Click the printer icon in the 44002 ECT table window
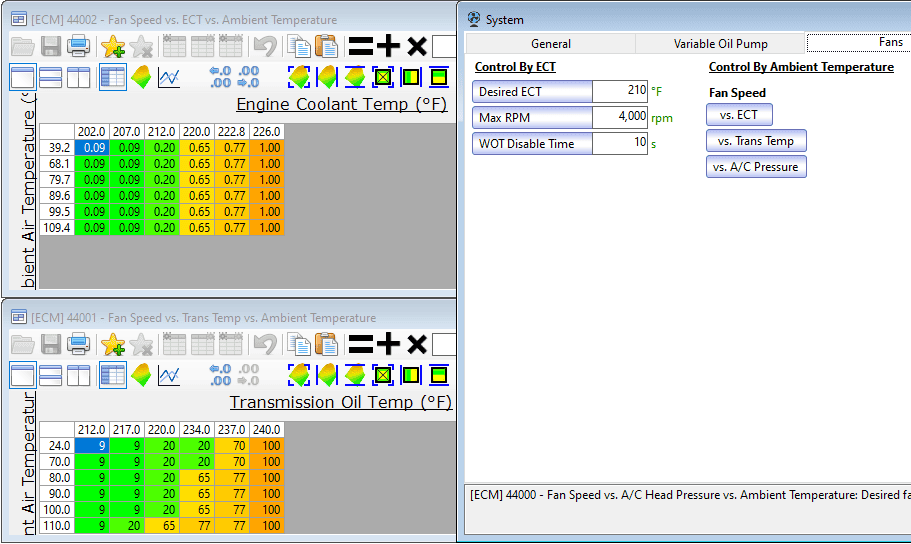Screen dimensions: 911x544 pyautogui.click(x=78, y=46)
